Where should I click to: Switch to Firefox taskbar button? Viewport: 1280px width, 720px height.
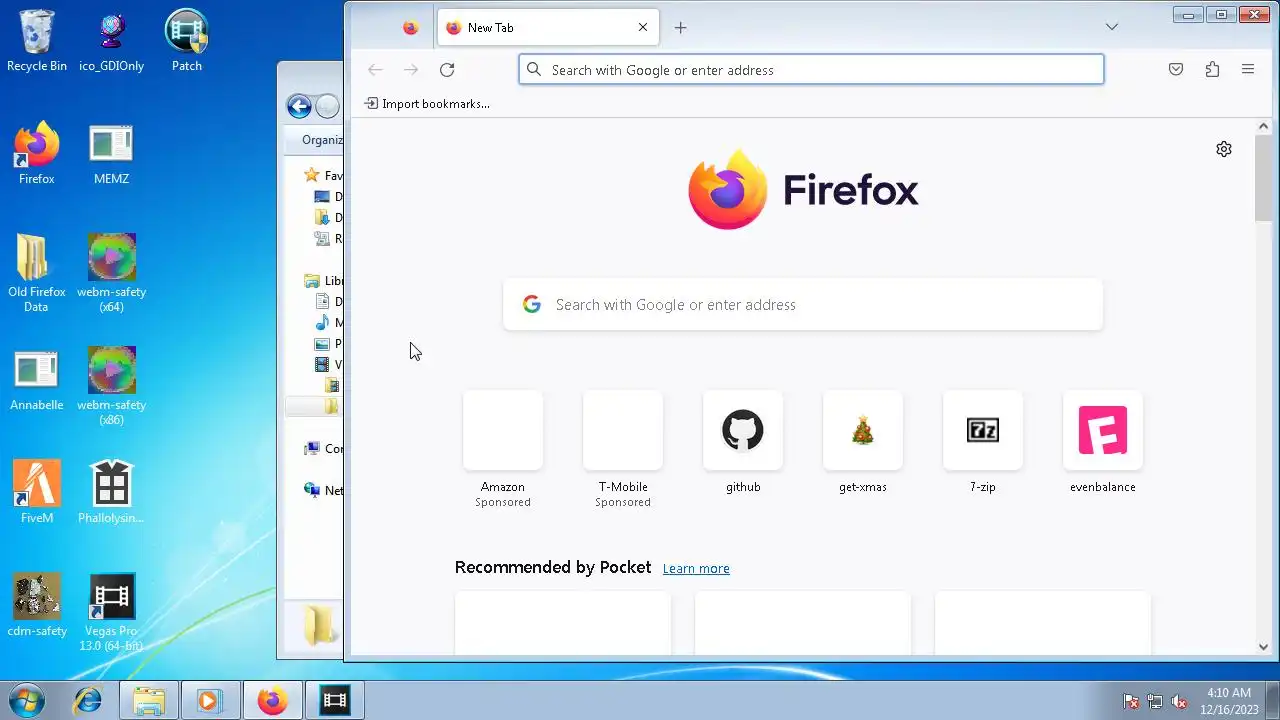272,701
